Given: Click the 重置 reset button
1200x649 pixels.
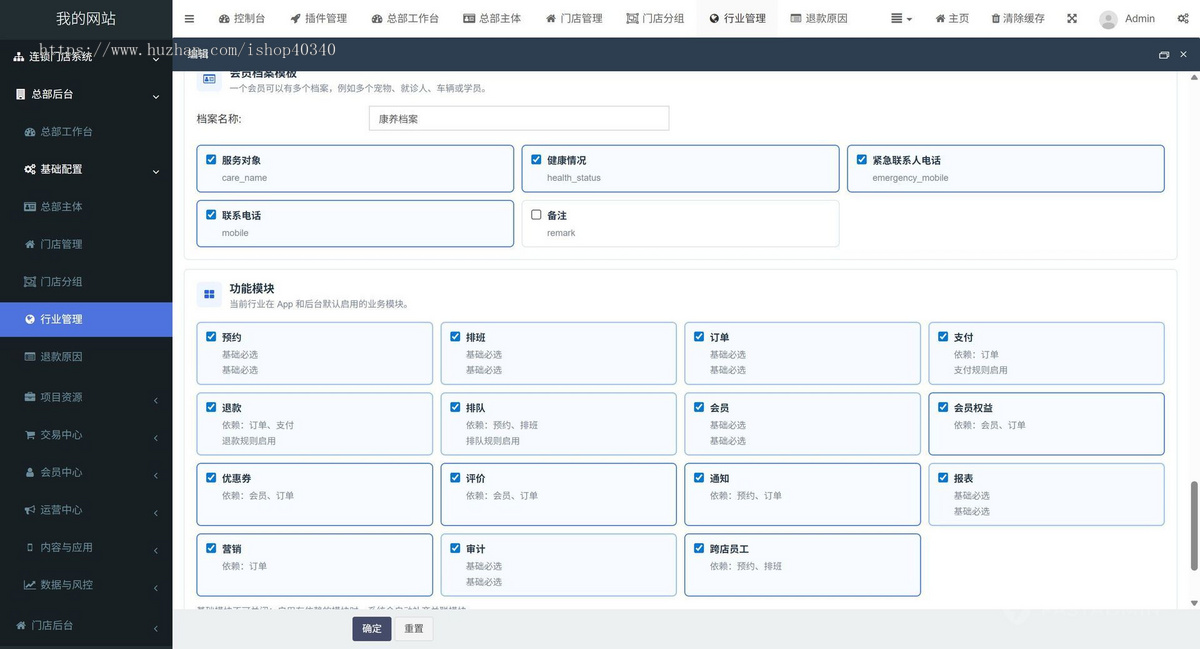Looking at the screenshot, I should pyautogui.click(x=414, y=629).
